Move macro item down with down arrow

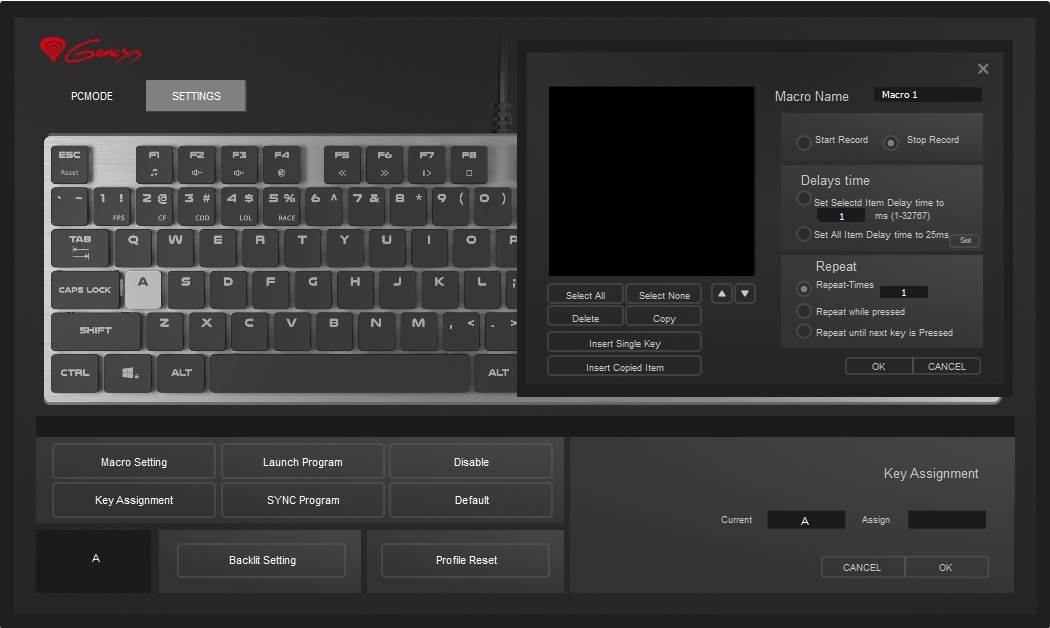pos(745,294)
